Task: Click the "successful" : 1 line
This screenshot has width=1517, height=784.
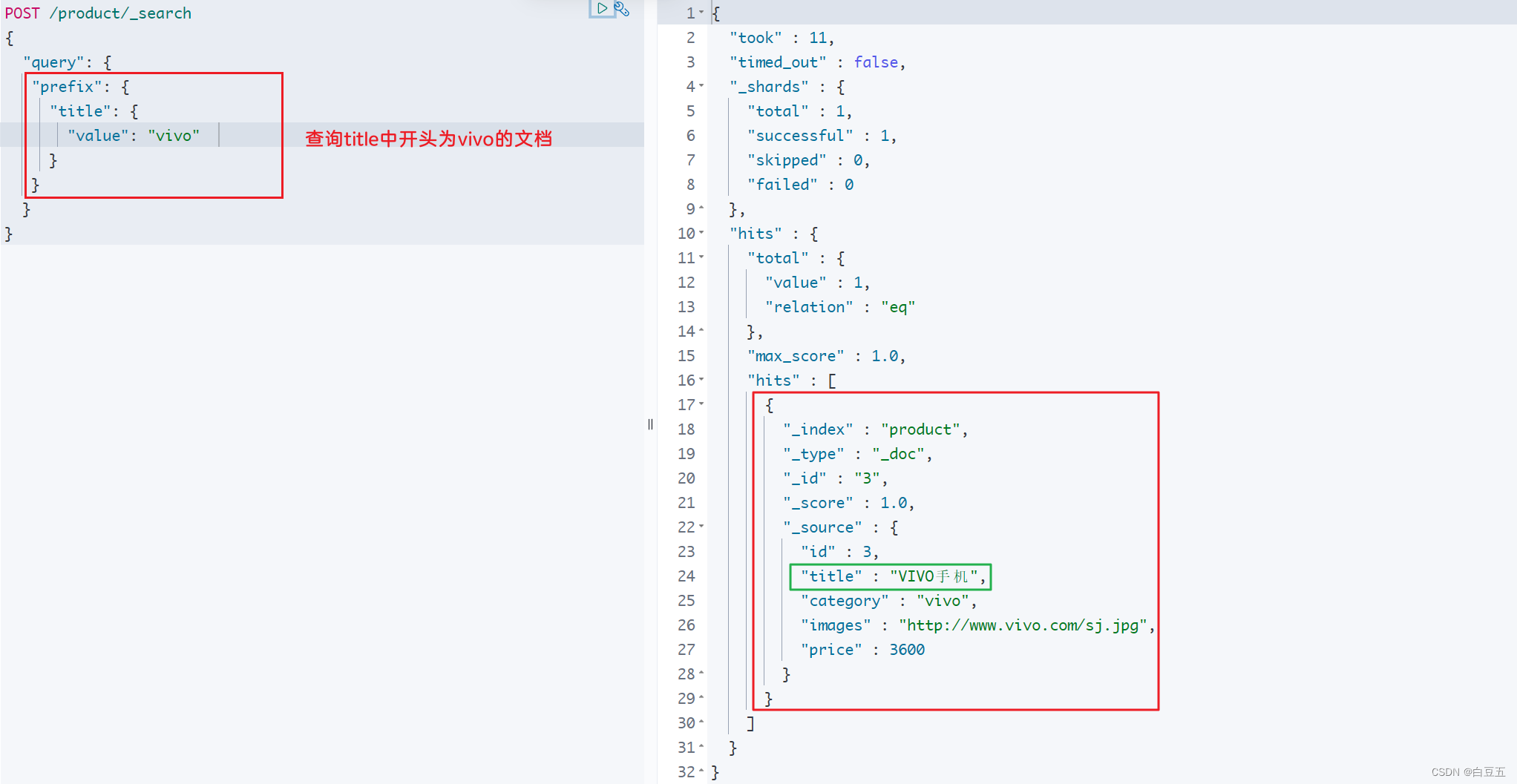Action: point(822,136)
